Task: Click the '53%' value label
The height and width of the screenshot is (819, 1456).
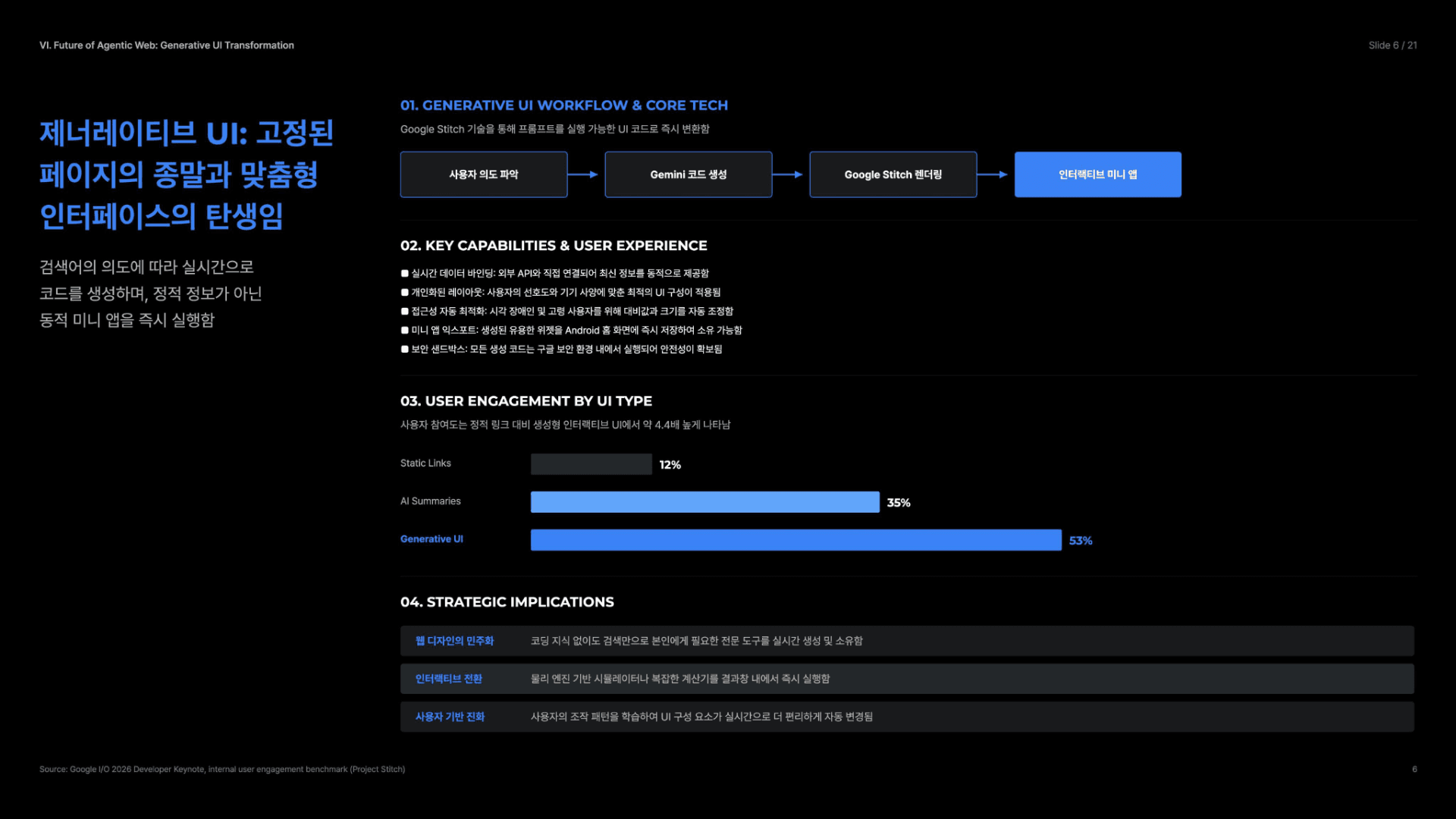Action: 1081,541
